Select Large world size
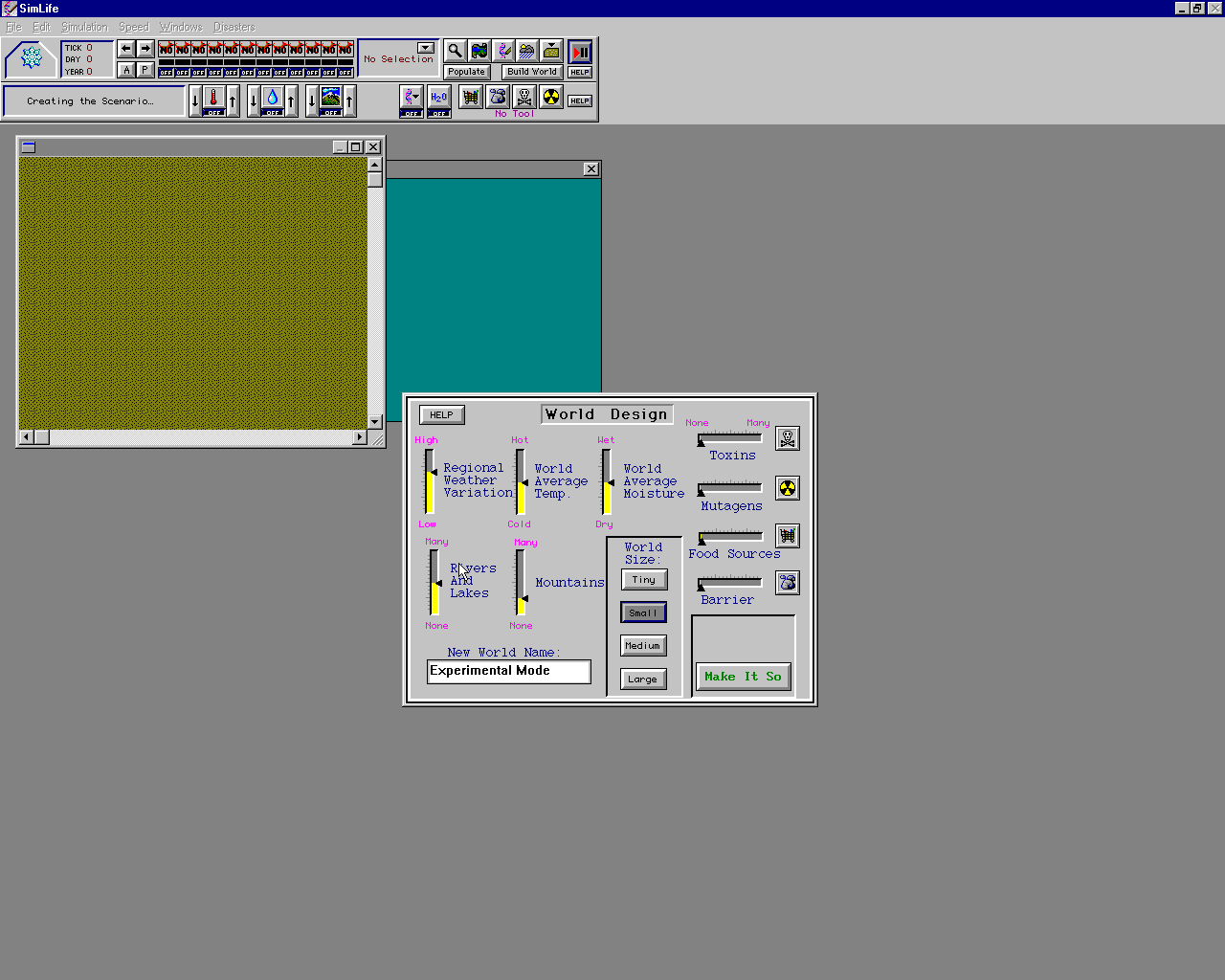 [x=643, y=679]
